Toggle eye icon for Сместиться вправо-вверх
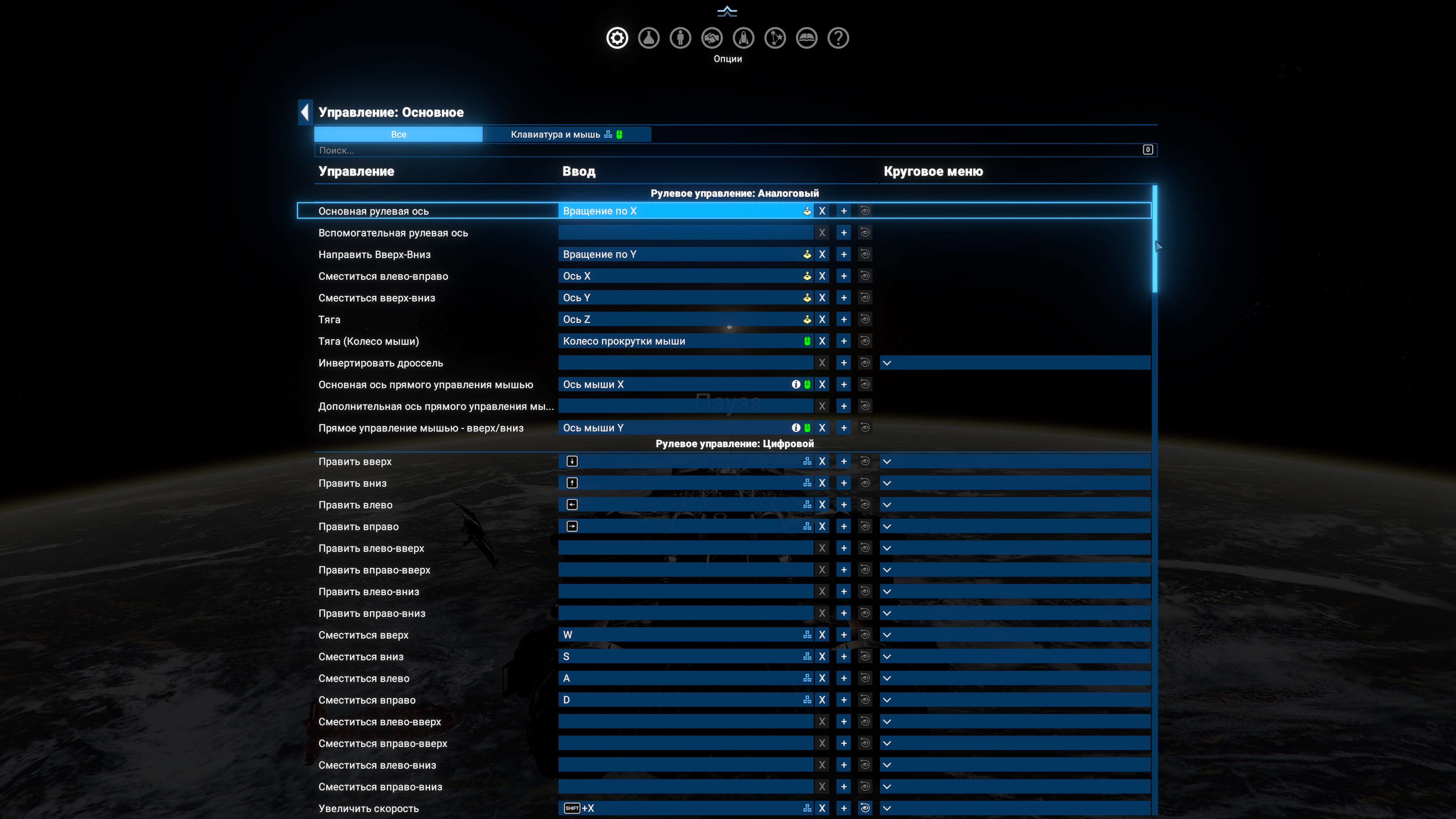The height and width of the screenshot is (819, 1456). pyautogui.click(x=865, y=743)
